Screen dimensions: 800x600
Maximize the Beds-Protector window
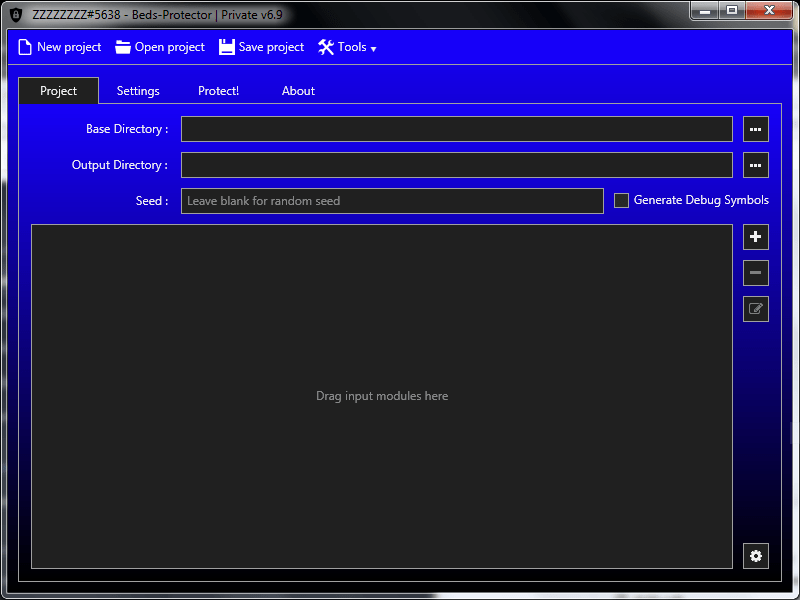(732, 11)
